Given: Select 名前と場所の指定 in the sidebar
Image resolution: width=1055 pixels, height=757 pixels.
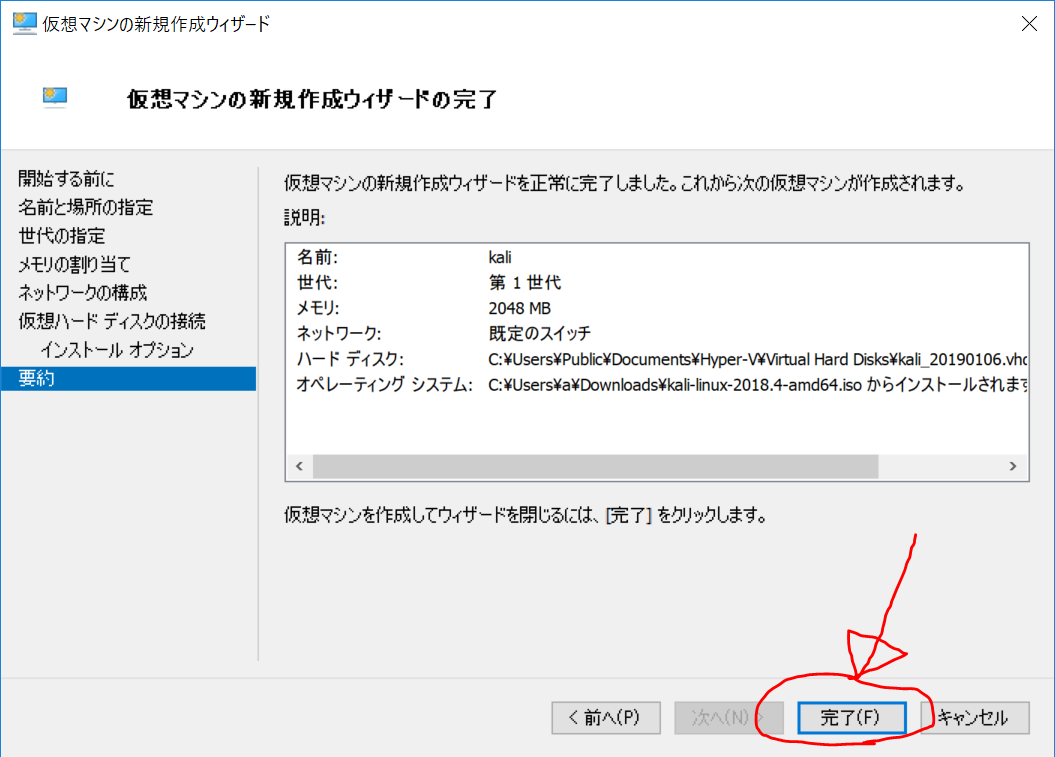Looking at the screenshot, I should (x=86, y=208).
